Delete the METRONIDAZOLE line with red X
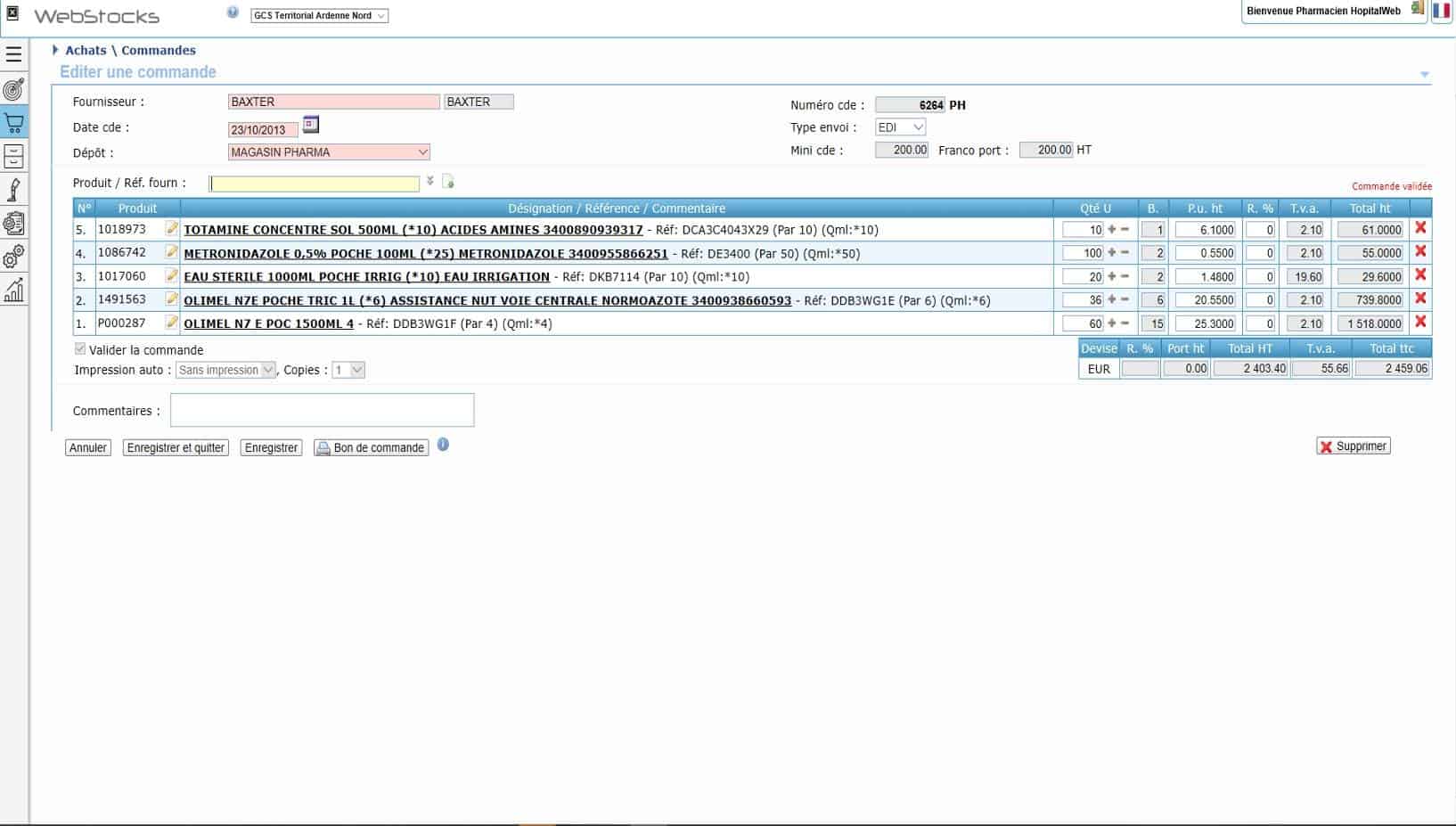 pyautogui.click(x=1420, y=252)
